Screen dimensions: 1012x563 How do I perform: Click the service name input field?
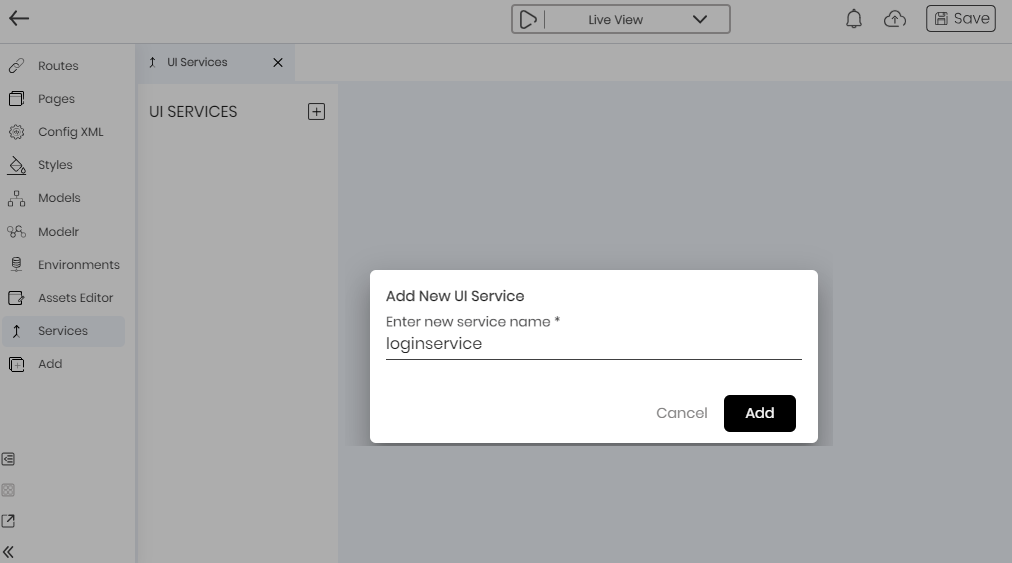(x=594, y=344)
